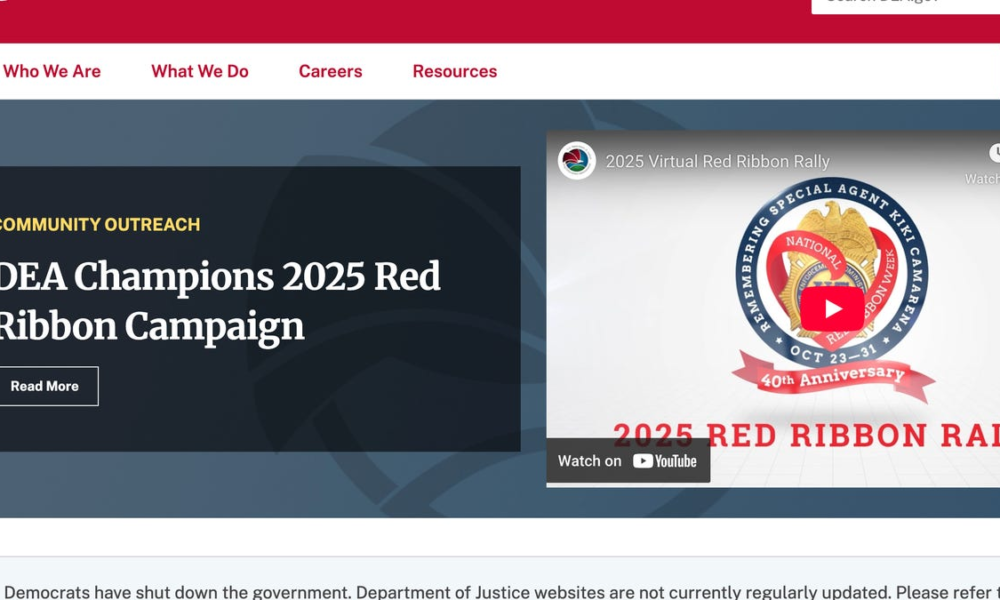Image resolution: width=1000 pixels, height=600 pixels.
Task: Click the DEA channel avatar on video
Action: tap(577, 161)
